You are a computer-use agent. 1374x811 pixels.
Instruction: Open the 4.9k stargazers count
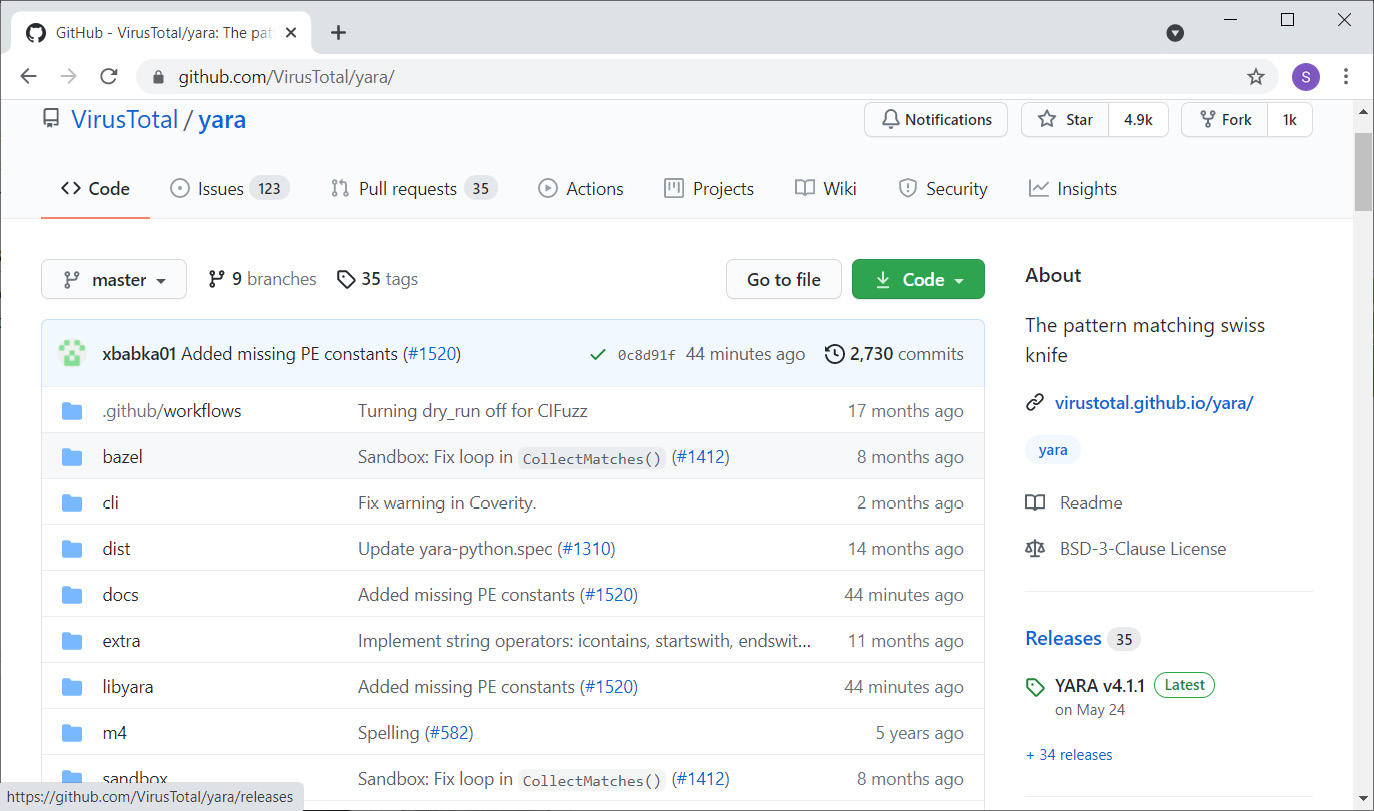1139,120
